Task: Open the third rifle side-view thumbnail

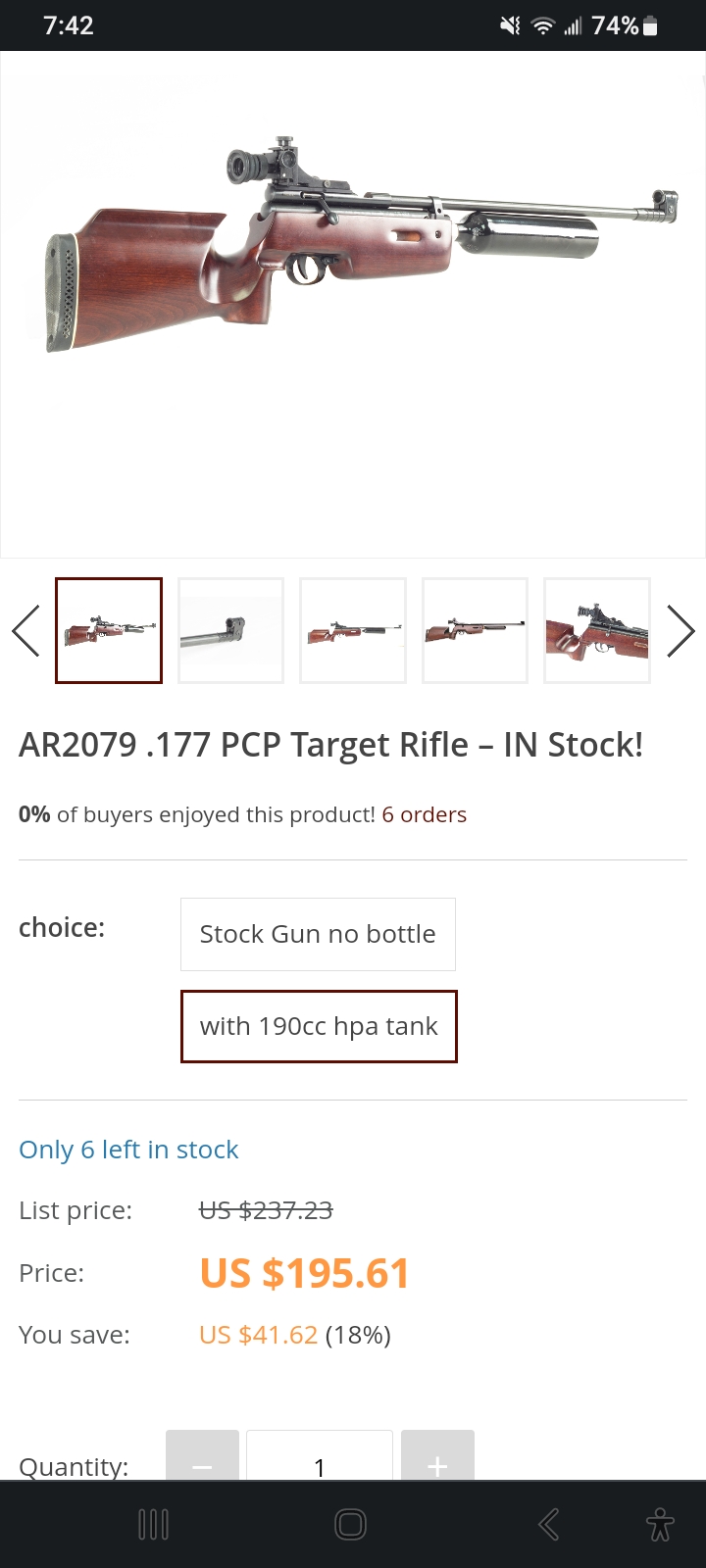Action: (353, 630)
